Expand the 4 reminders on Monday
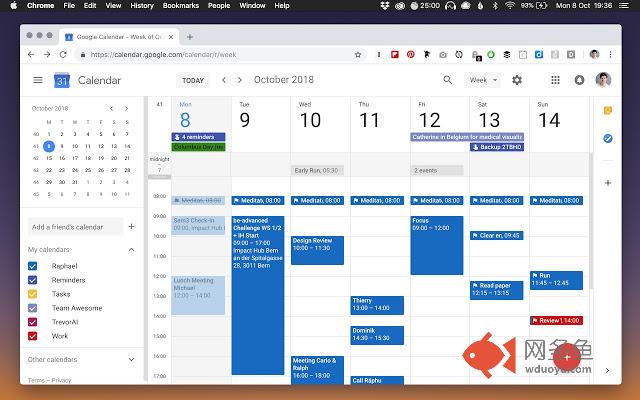This screenshot has height=400, width=640. (x=198, y=137)
